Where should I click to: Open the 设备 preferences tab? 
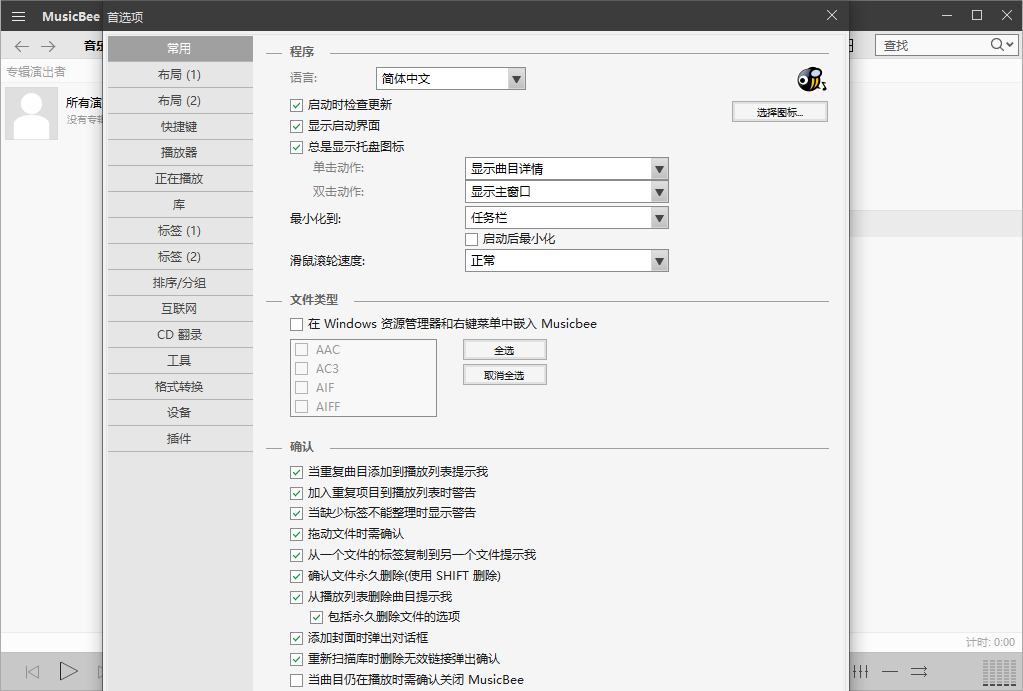tap(180, 413)
